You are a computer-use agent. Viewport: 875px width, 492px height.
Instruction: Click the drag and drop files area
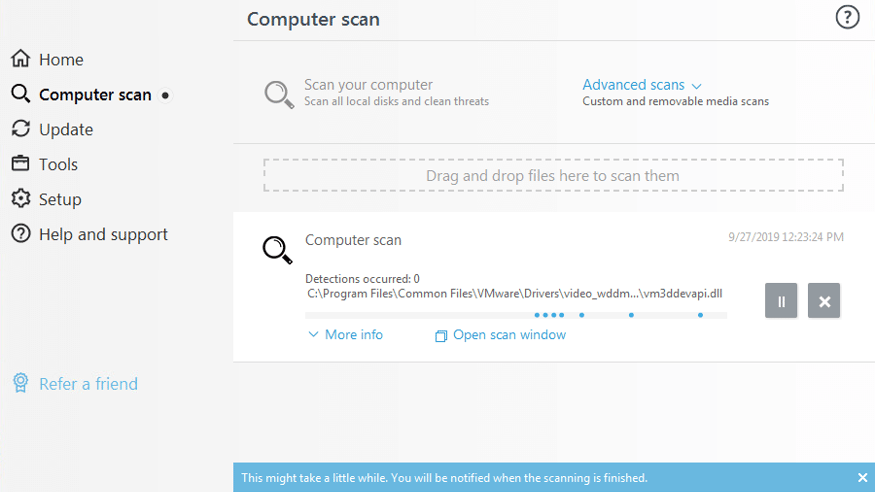point(553,176)
